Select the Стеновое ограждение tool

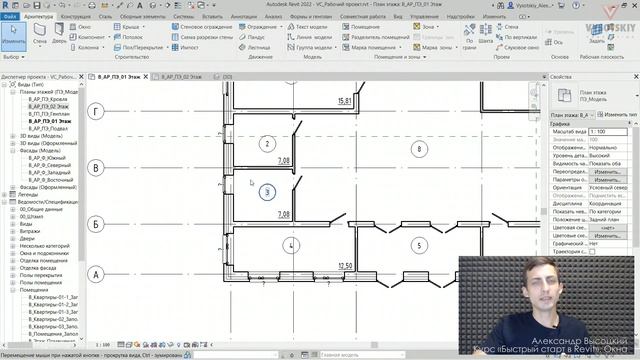[x=202, y=27]
